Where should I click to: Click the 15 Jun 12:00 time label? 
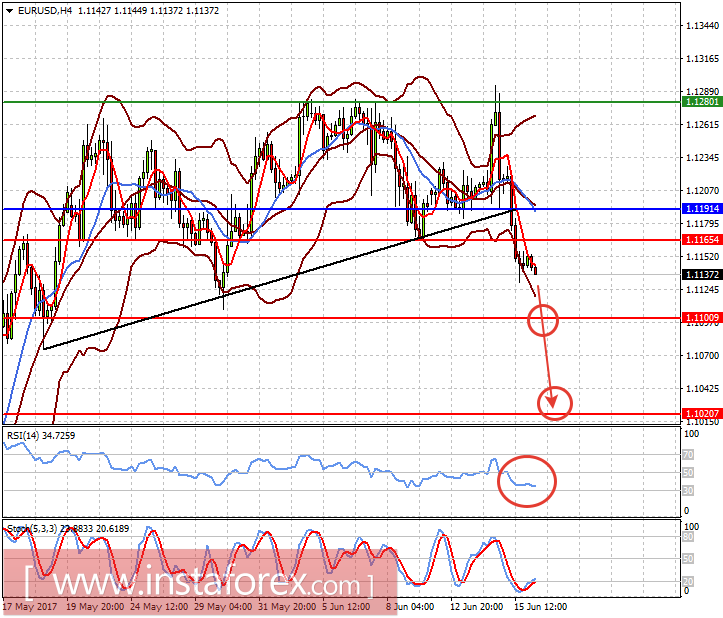point(540,606)
